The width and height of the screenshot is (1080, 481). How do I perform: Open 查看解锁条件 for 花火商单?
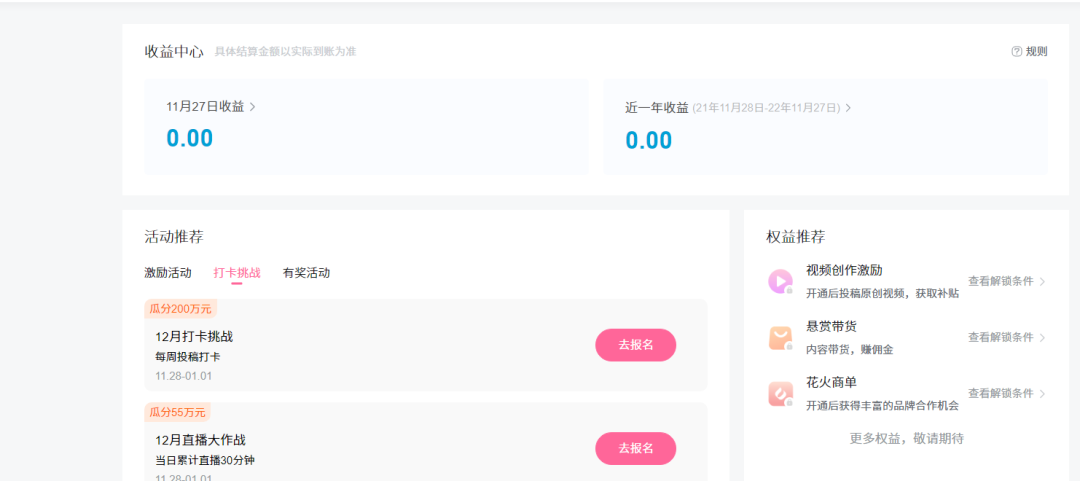1006,393
